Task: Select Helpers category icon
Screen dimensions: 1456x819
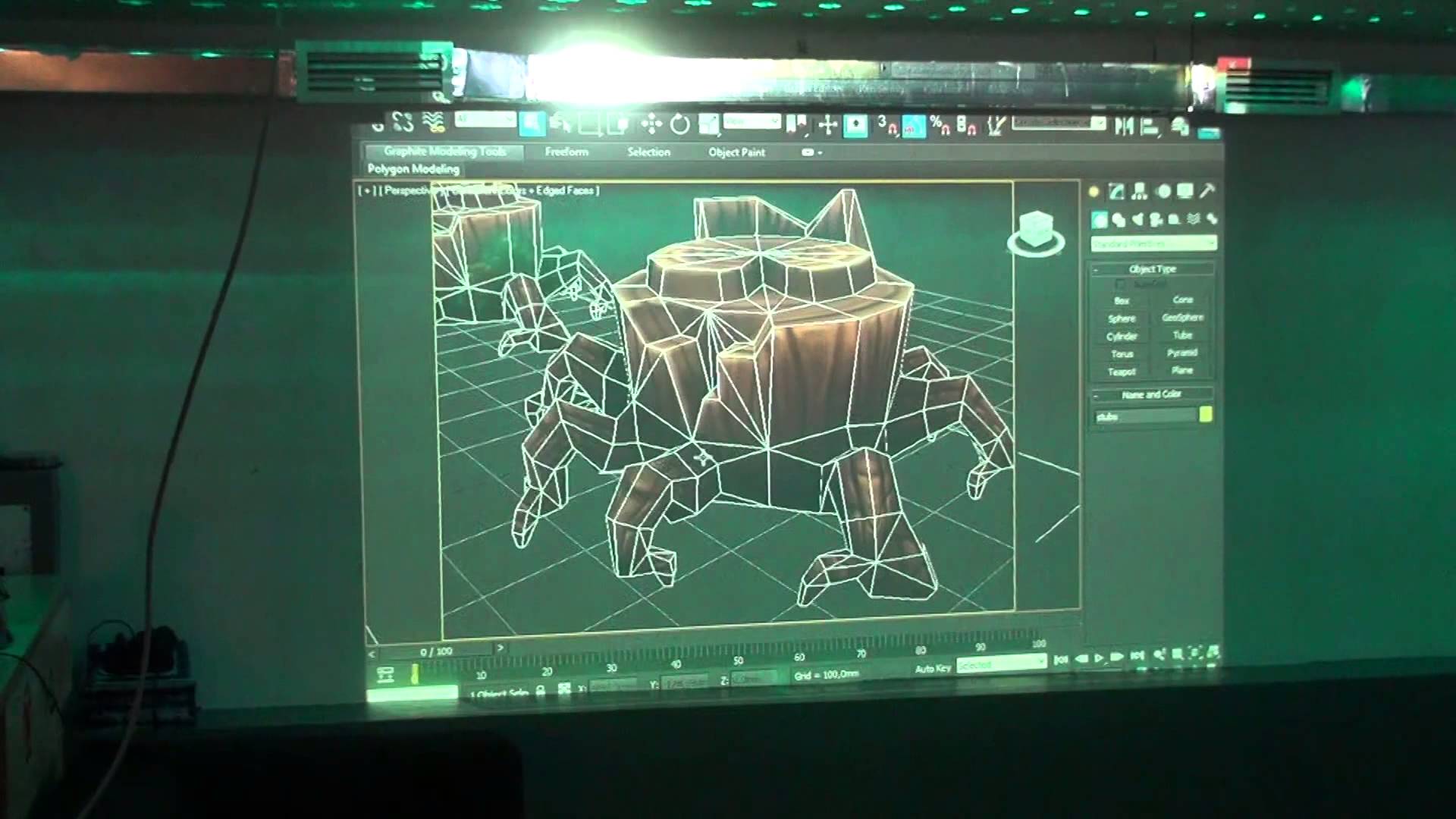Action: tap(1174, 219)
